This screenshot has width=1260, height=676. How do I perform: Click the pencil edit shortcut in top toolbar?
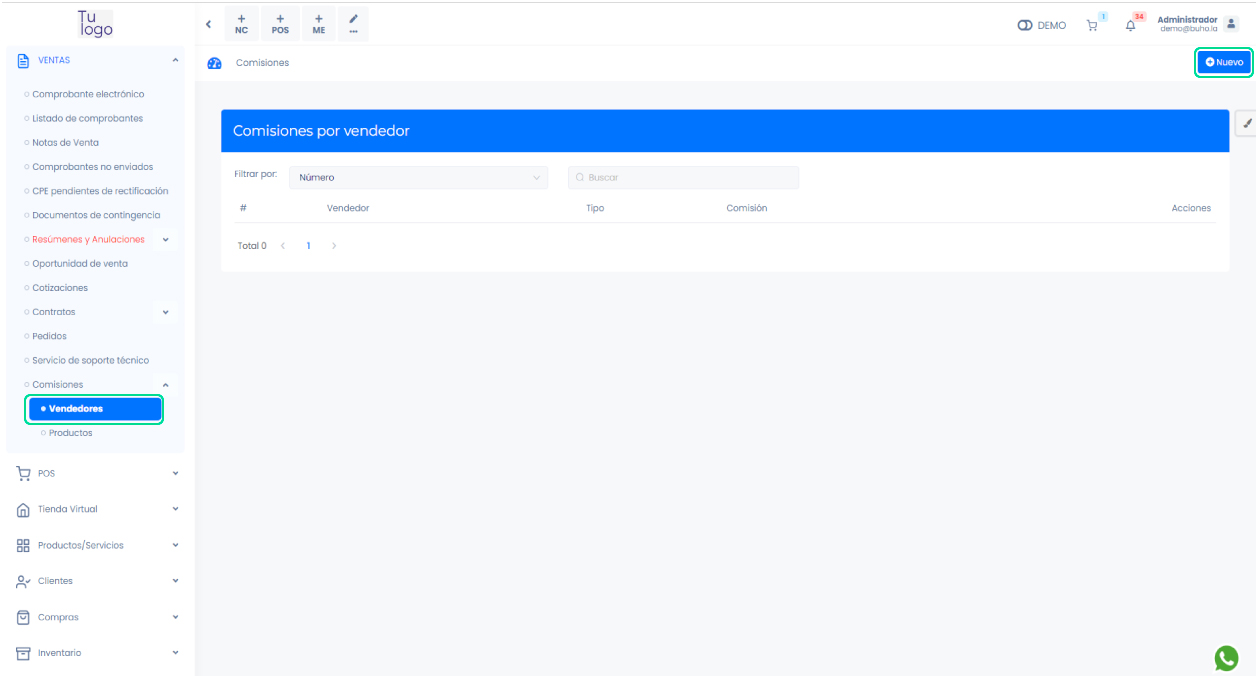point(353,24)
